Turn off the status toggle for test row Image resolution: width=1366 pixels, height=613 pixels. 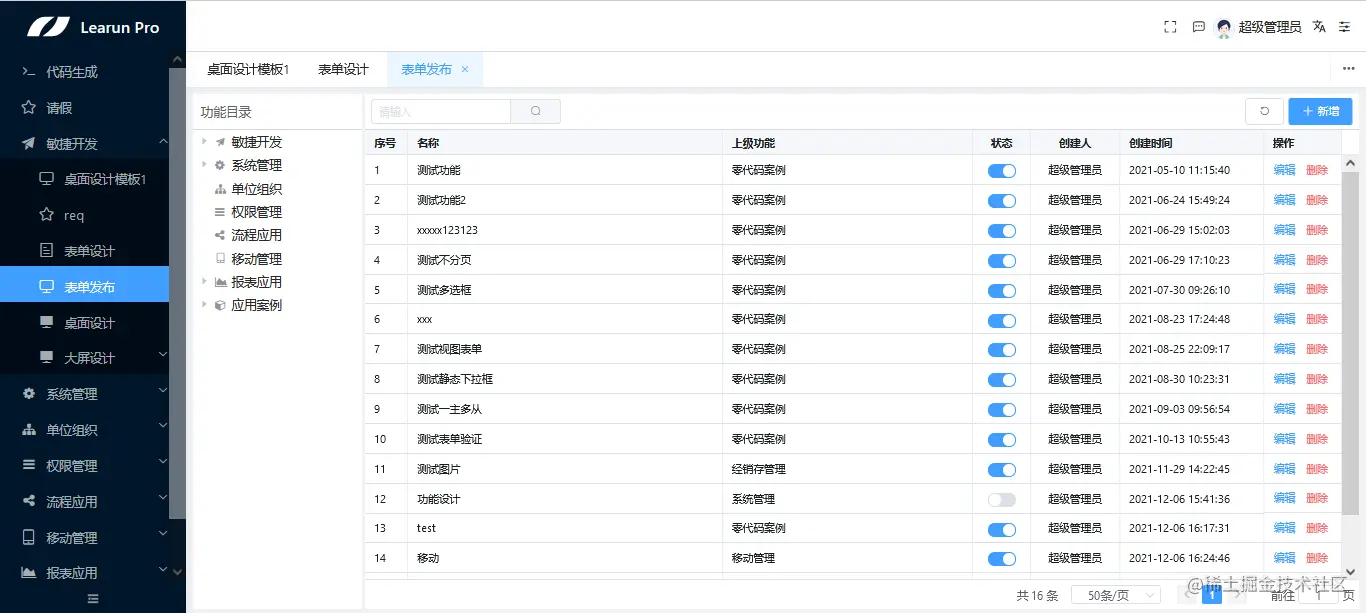click(1002, 528)
